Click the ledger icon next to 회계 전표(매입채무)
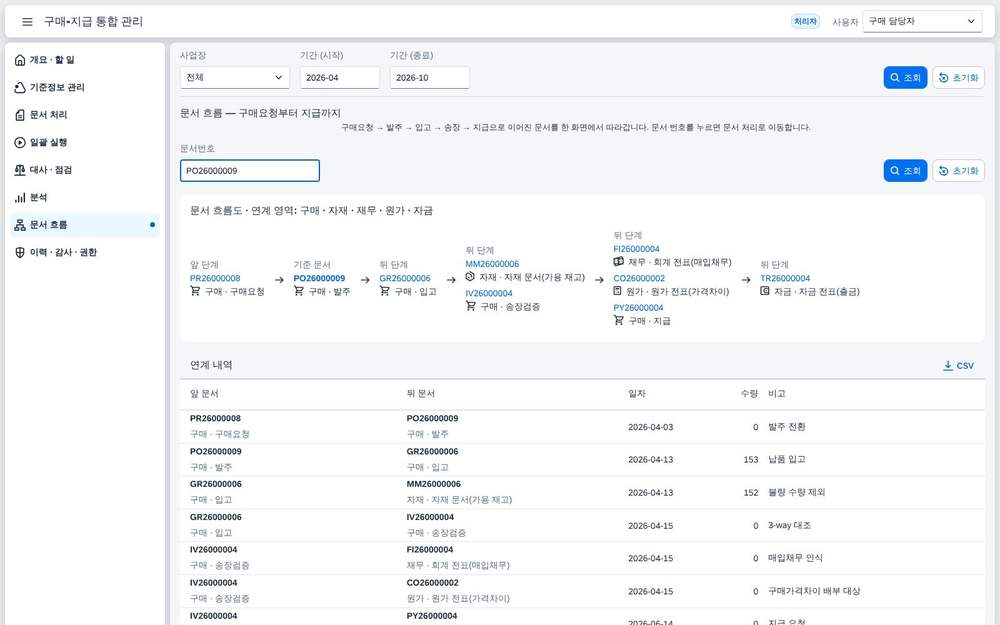The width and height of the screenshot is (1000, 625). tap(619, 262)
